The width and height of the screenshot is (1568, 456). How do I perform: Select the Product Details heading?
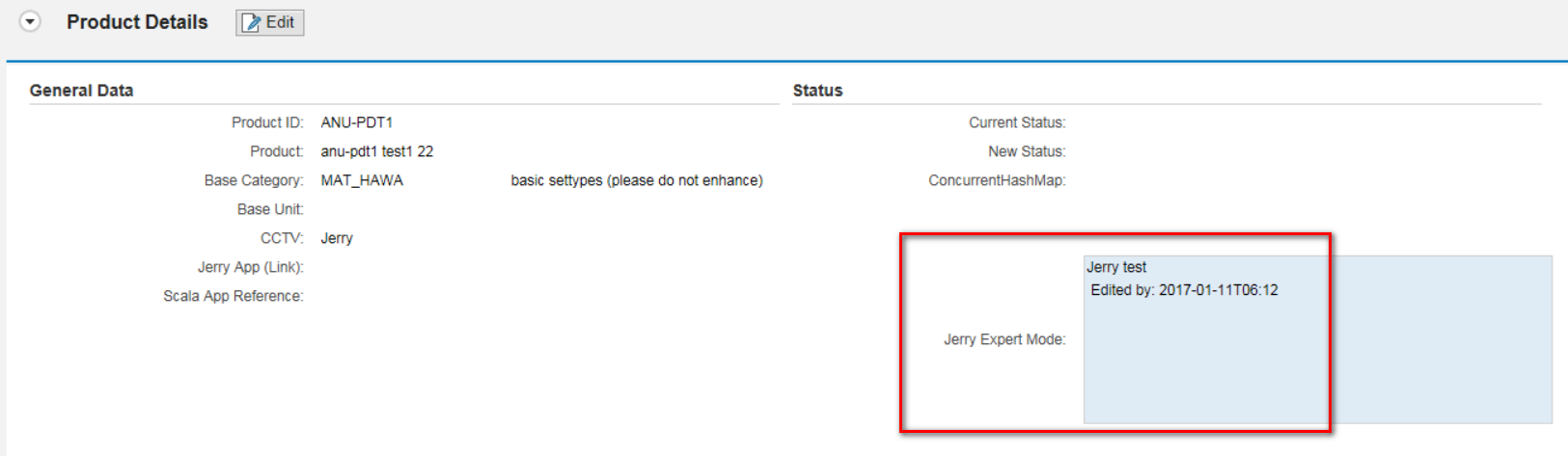(137, 22)
